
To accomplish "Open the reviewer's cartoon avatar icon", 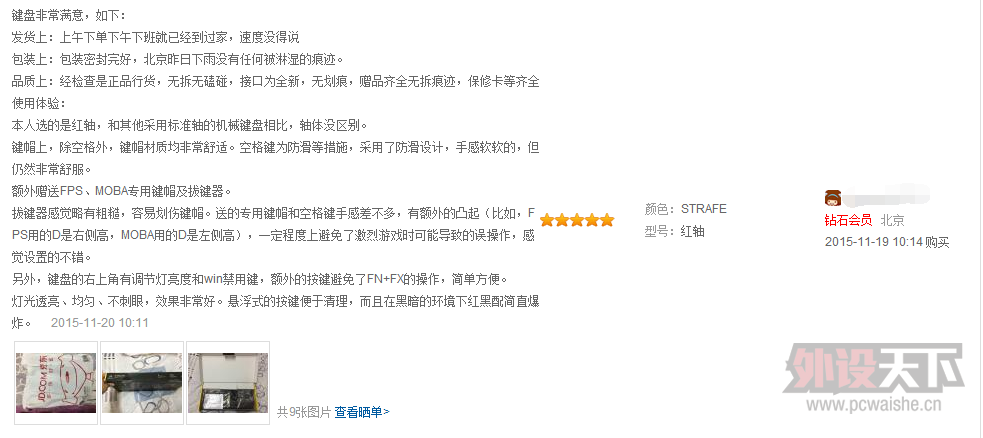I will (x=833, y=198).
